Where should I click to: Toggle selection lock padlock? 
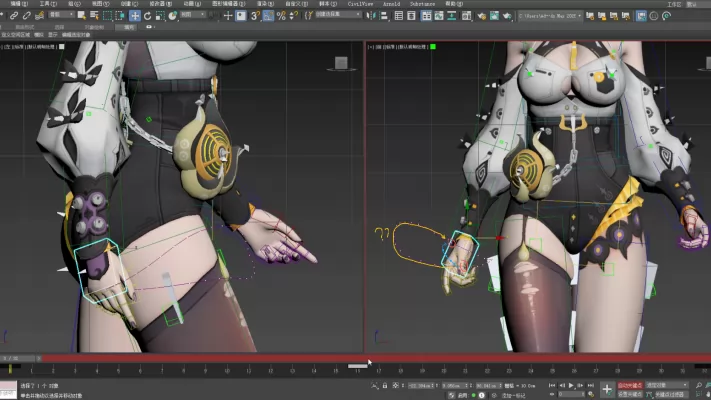(385, 385)
